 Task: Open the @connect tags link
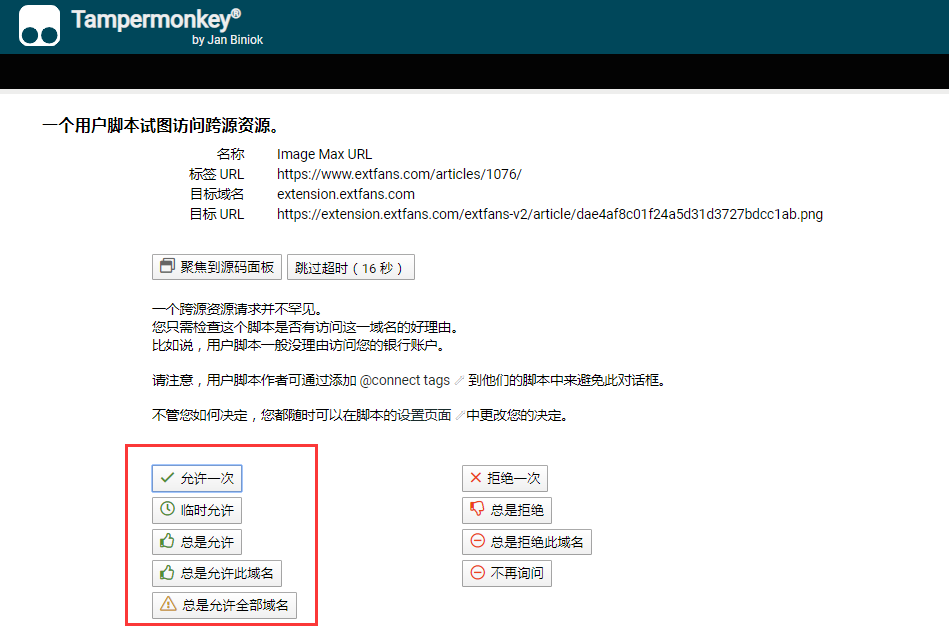tap(404, 380)
